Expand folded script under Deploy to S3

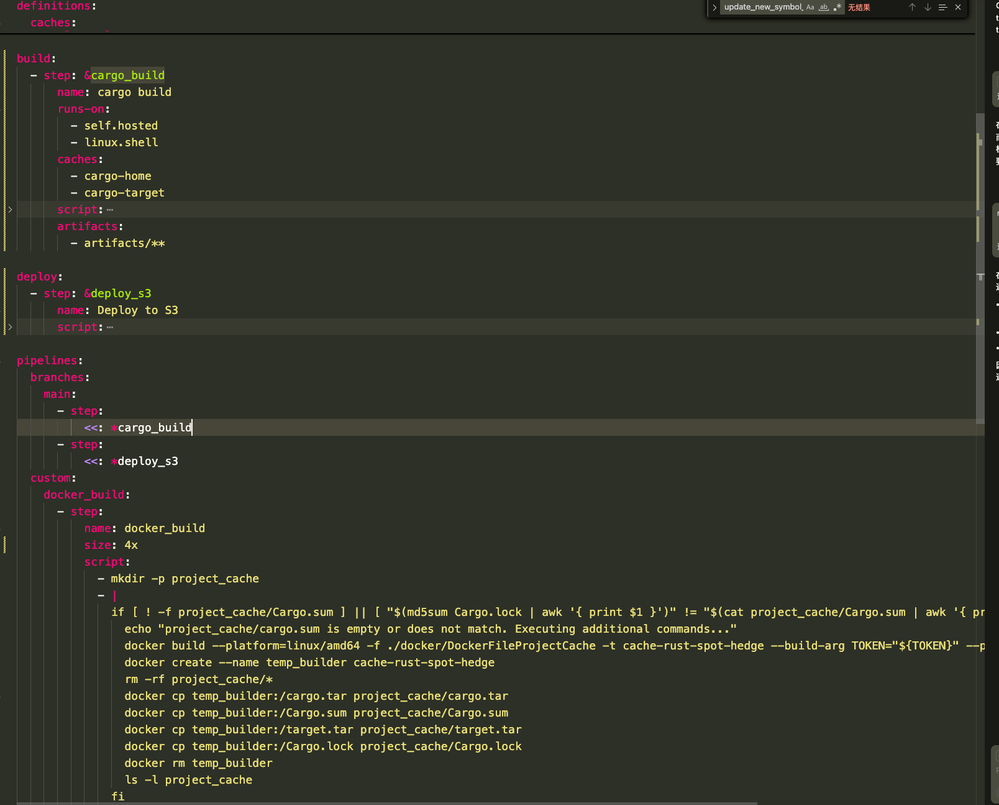(x=10, y=327)
